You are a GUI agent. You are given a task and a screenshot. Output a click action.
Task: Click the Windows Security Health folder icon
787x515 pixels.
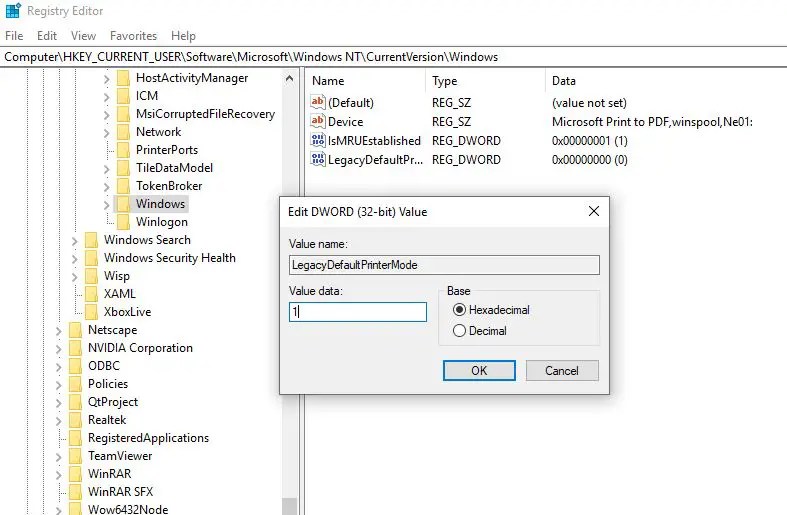(91, 258)
